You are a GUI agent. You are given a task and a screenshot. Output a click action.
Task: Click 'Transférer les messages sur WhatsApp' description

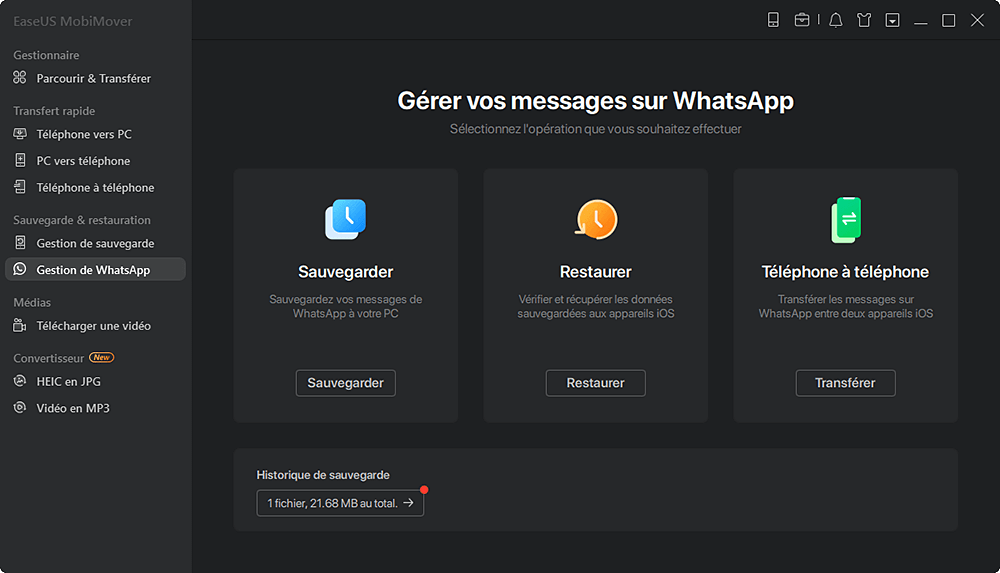(846, 306)
